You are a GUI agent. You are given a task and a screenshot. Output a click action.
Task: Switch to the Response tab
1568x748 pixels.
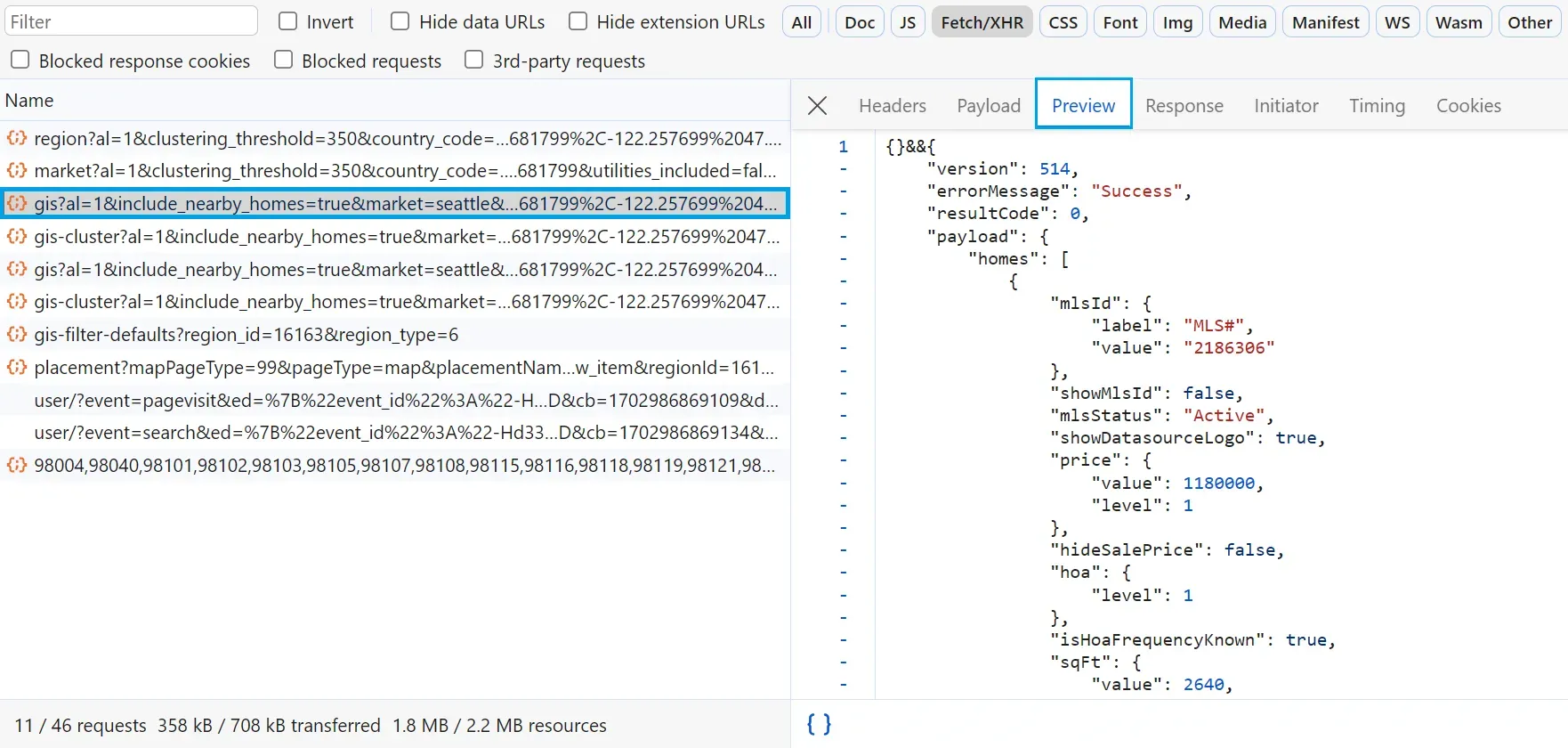(x=1184, y=106)
